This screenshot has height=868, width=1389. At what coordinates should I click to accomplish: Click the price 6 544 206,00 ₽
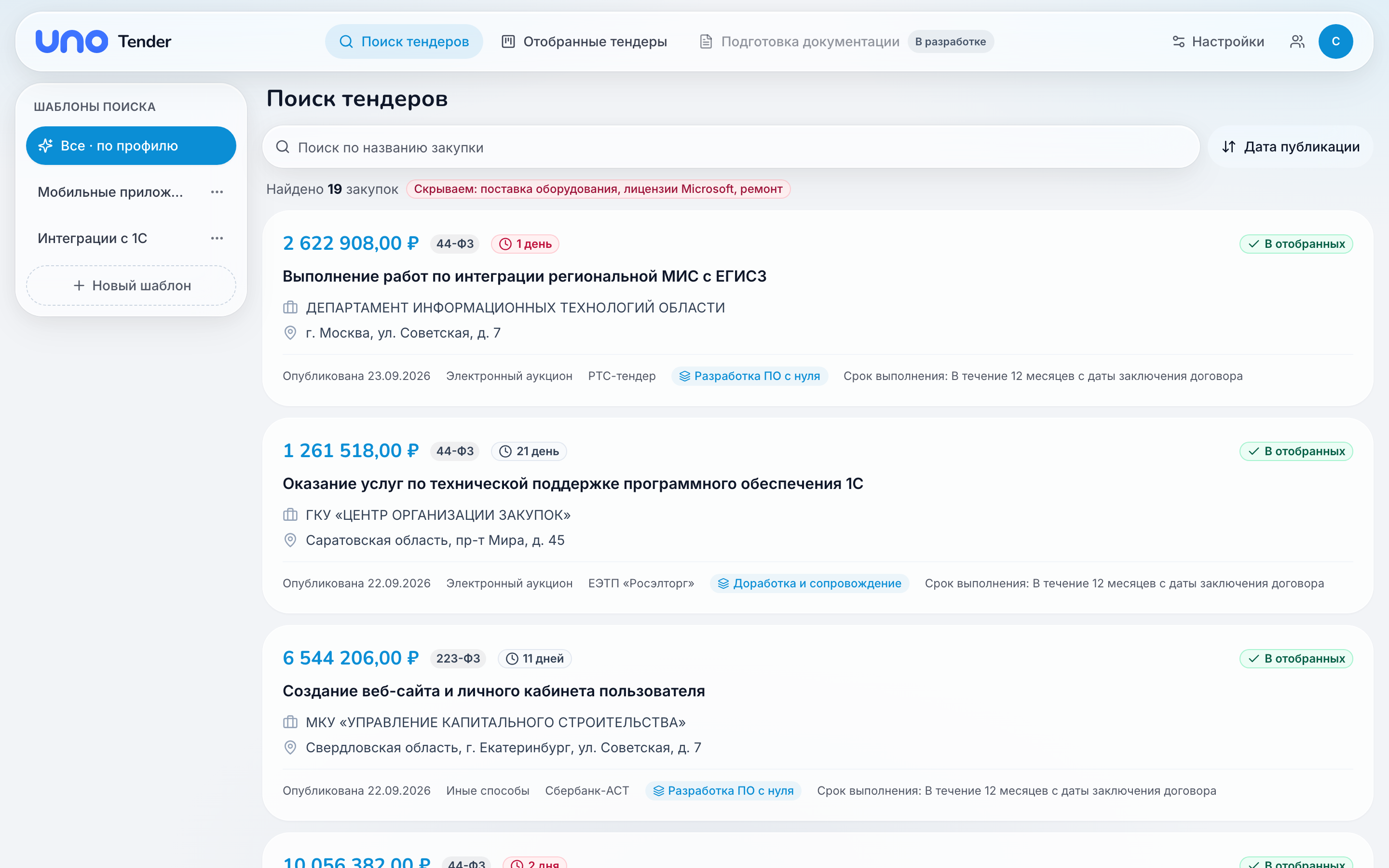[x=351, y=658]
